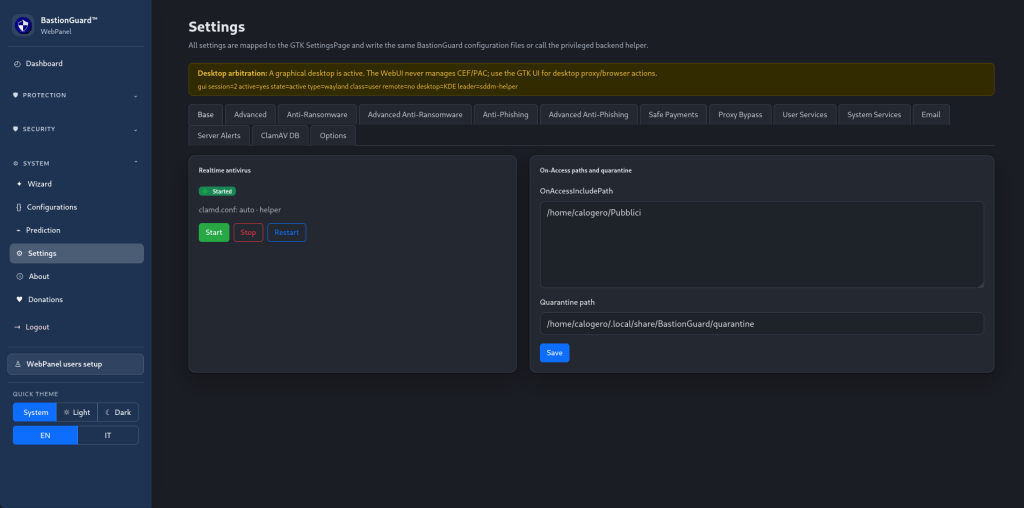Click the textarea resize handle corner

[980, 284]
